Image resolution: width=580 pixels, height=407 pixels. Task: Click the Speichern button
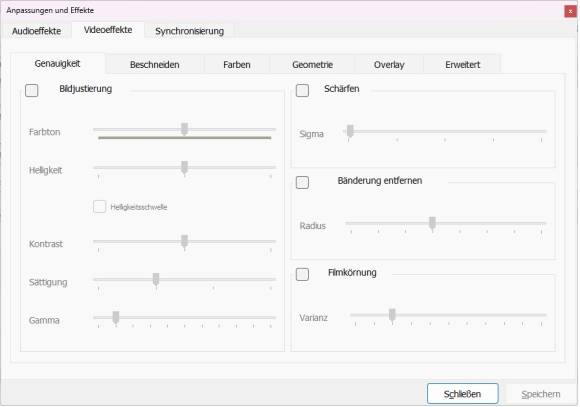tap(541, 394)
